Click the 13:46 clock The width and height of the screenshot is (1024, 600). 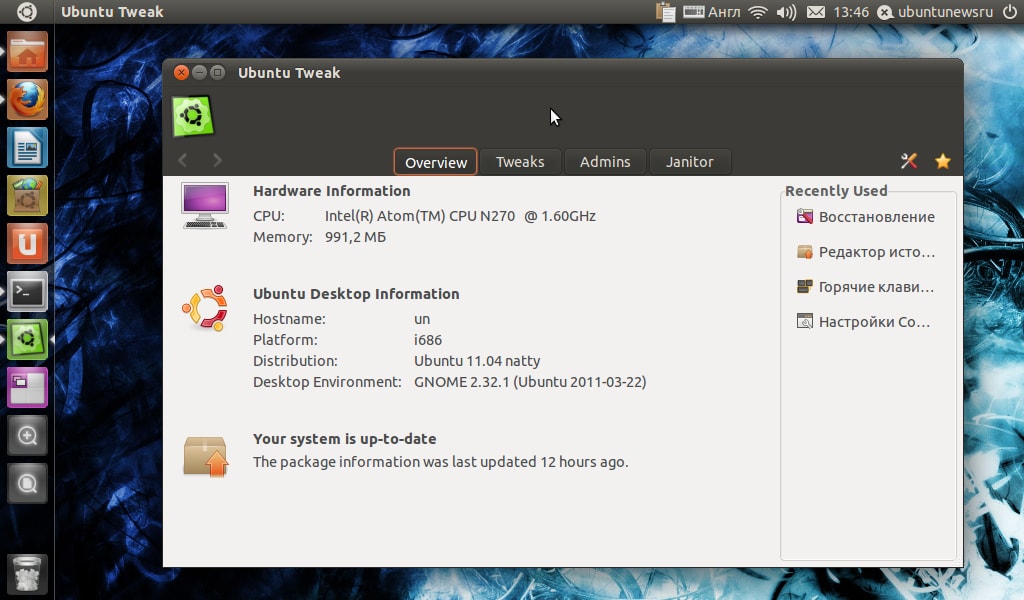(851, 12)
